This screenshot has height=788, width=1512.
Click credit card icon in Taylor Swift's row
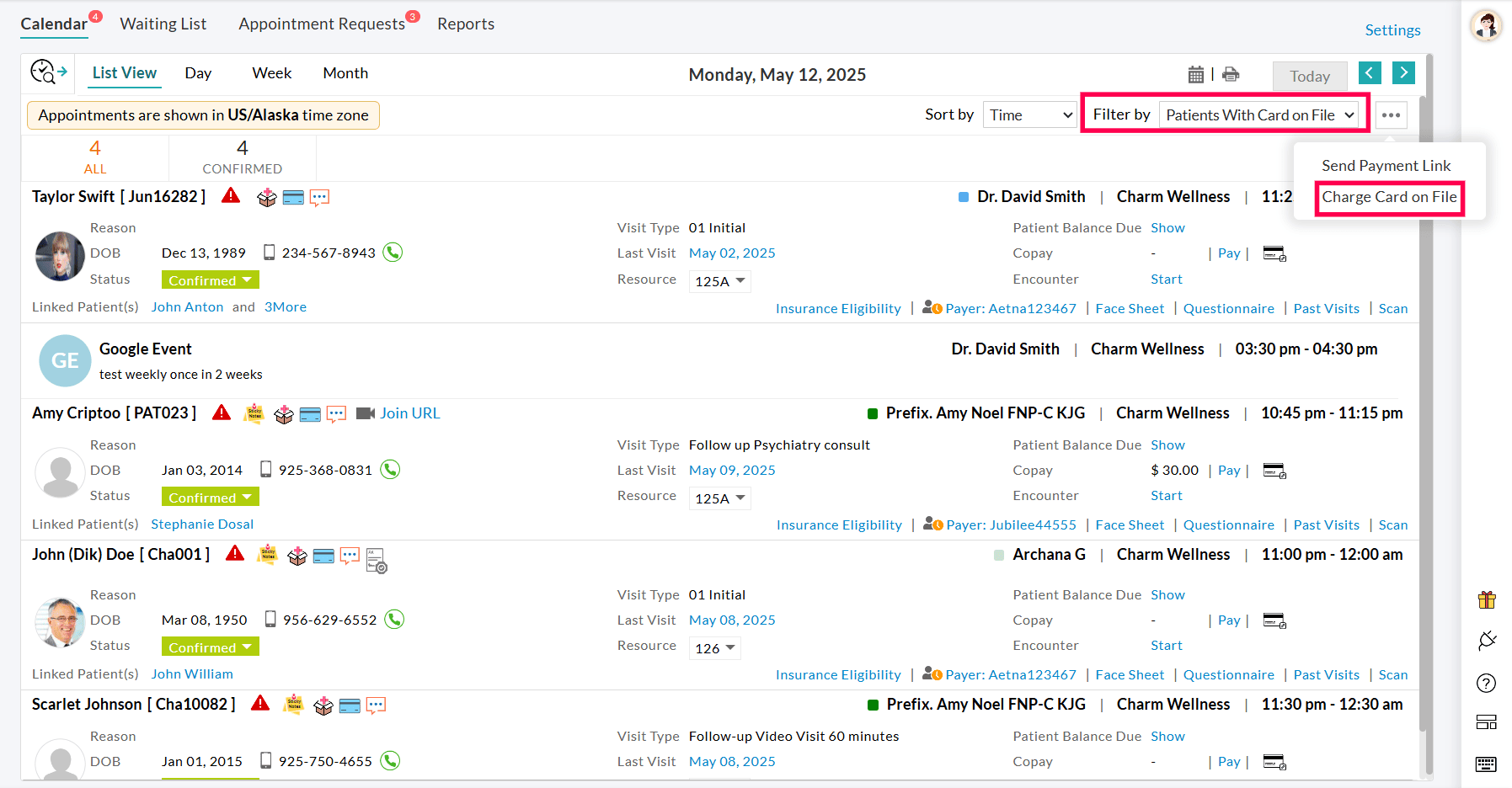pos(293,198)
